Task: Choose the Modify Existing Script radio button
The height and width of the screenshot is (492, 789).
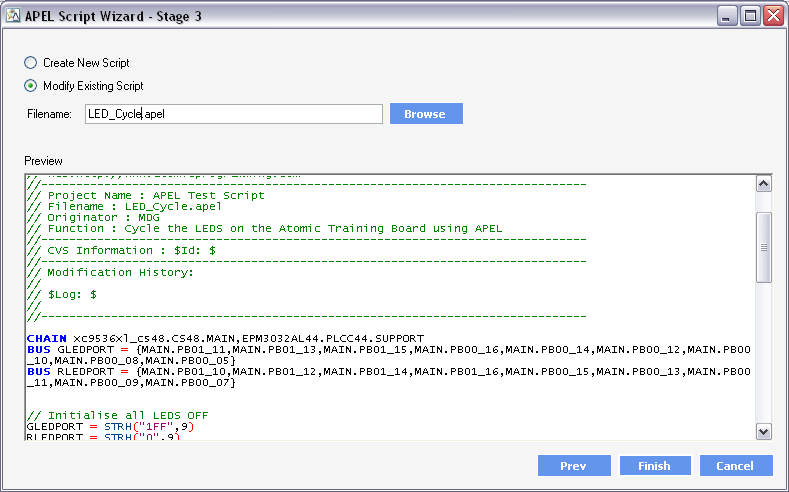Action: (31, 86)
